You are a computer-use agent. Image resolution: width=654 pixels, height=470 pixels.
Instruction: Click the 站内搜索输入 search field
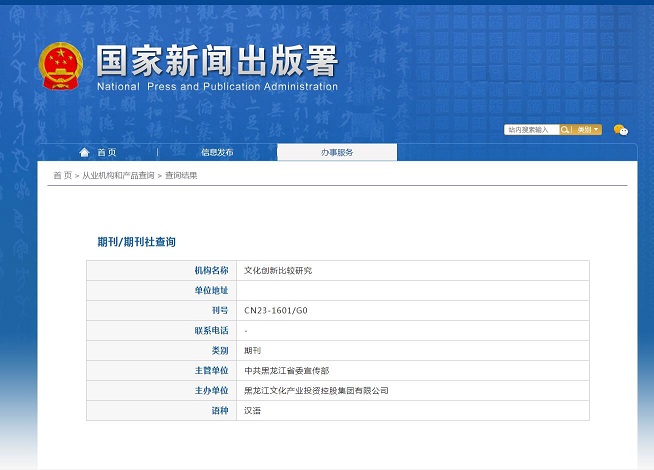[x=530, y=130]
